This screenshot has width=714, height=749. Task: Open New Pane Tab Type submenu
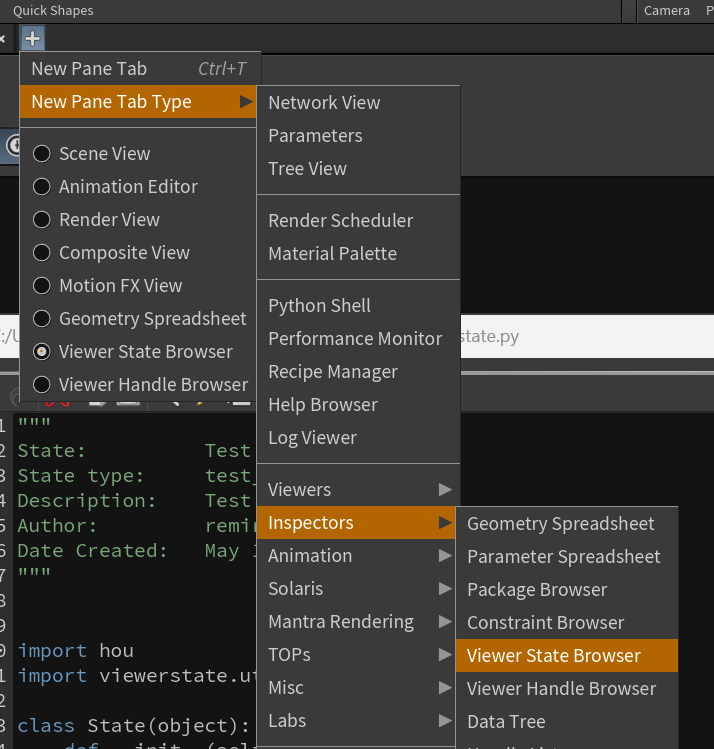pyautogui.click(x=139, y=102)
